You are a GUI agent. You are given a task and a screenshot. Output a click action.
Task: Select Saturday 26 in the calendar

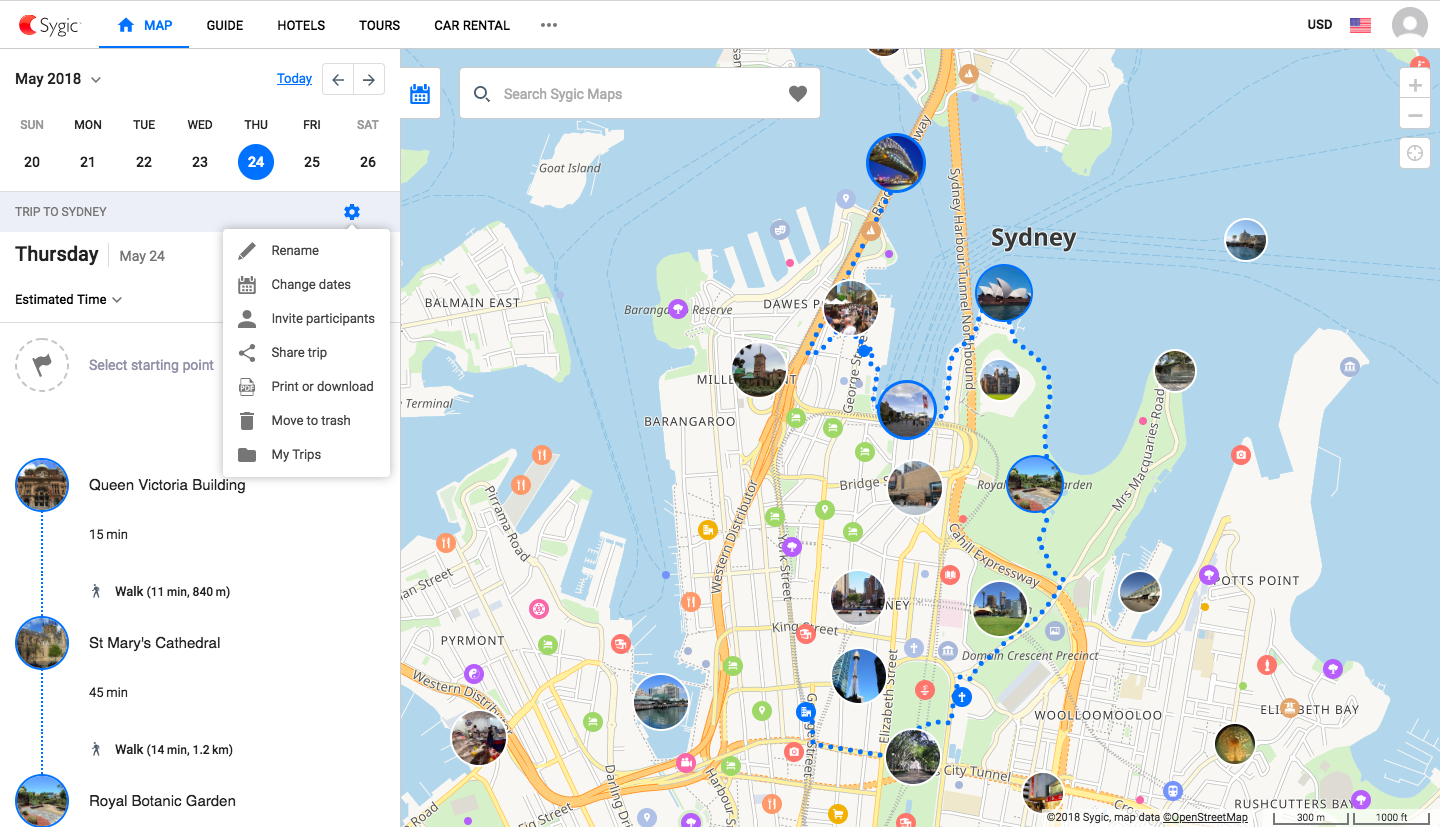tap(368, 162)
